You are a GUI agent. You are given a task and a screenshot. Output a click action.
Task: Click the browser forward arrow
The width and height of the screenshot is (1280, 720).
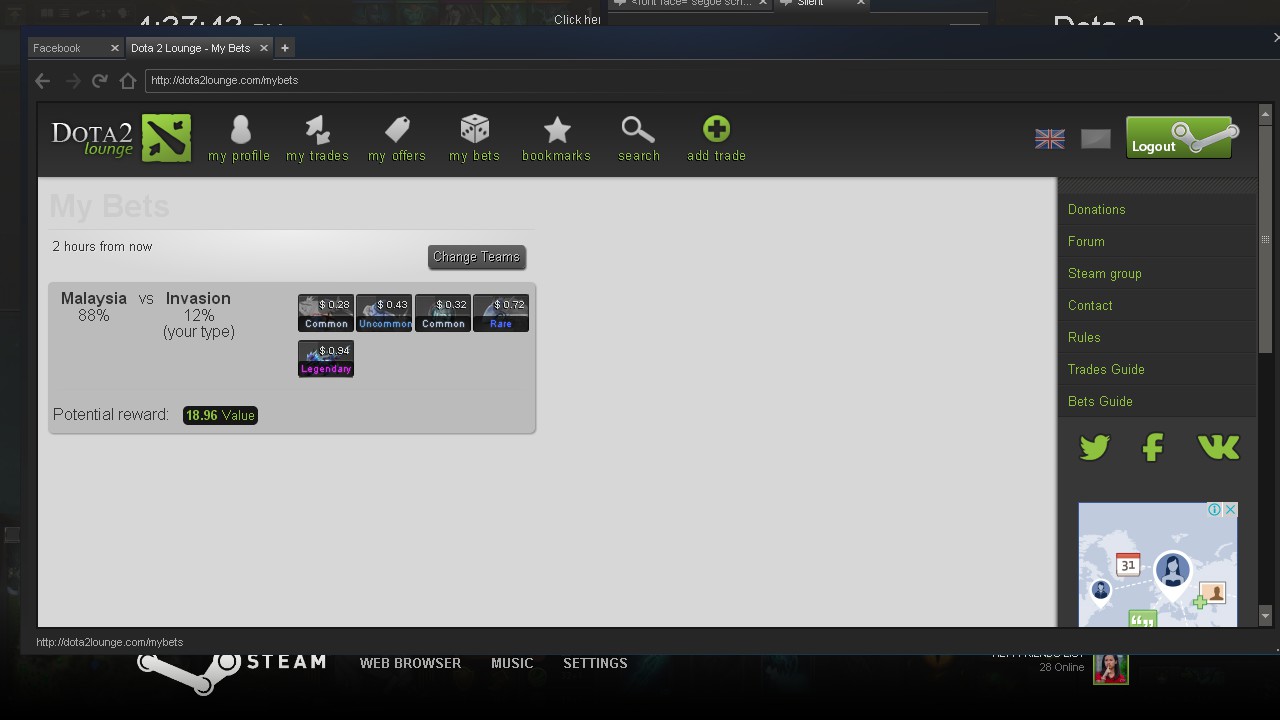[72, 81]
